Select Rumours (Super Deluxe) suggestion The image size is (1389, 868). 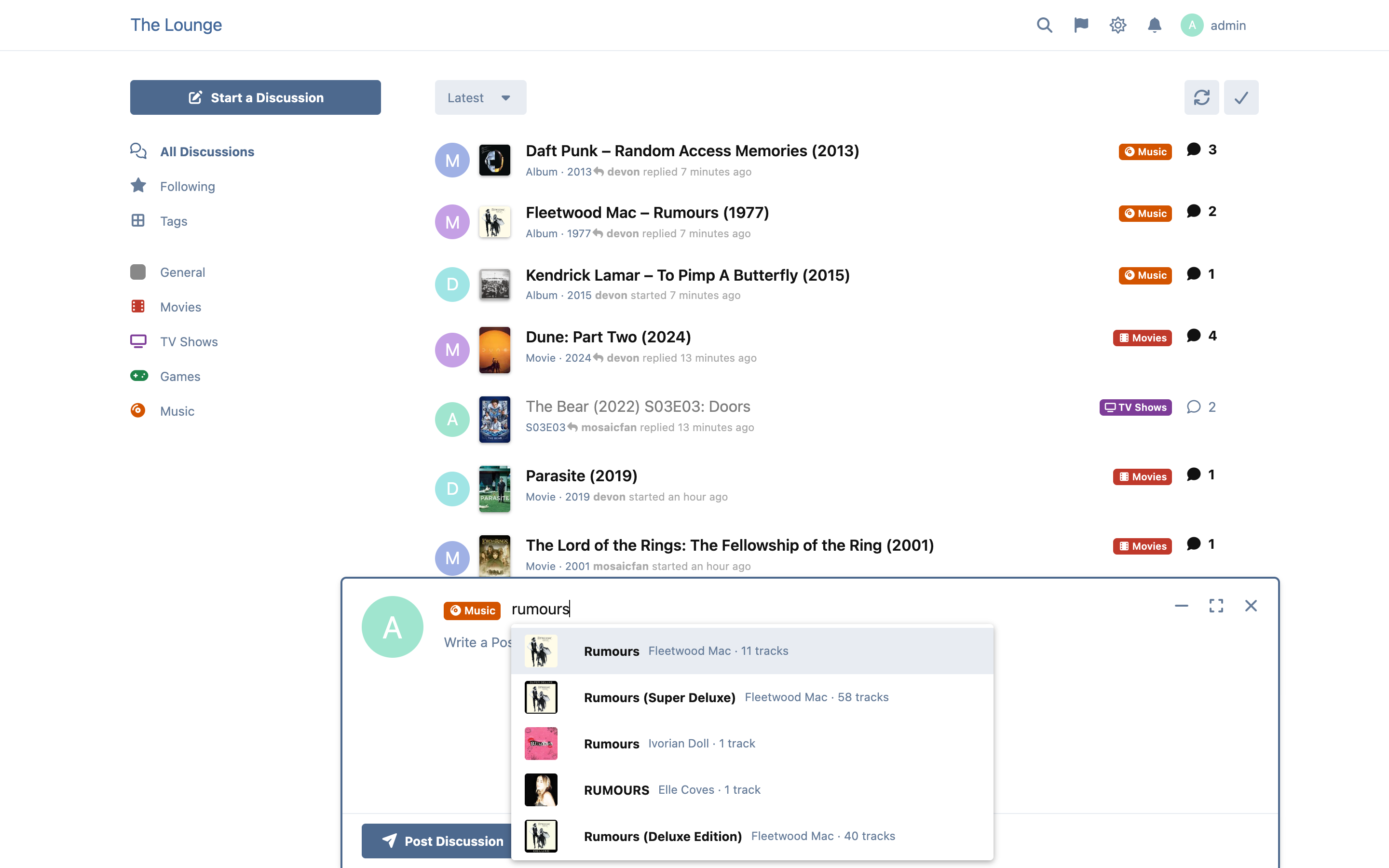[x=752, y=697]
